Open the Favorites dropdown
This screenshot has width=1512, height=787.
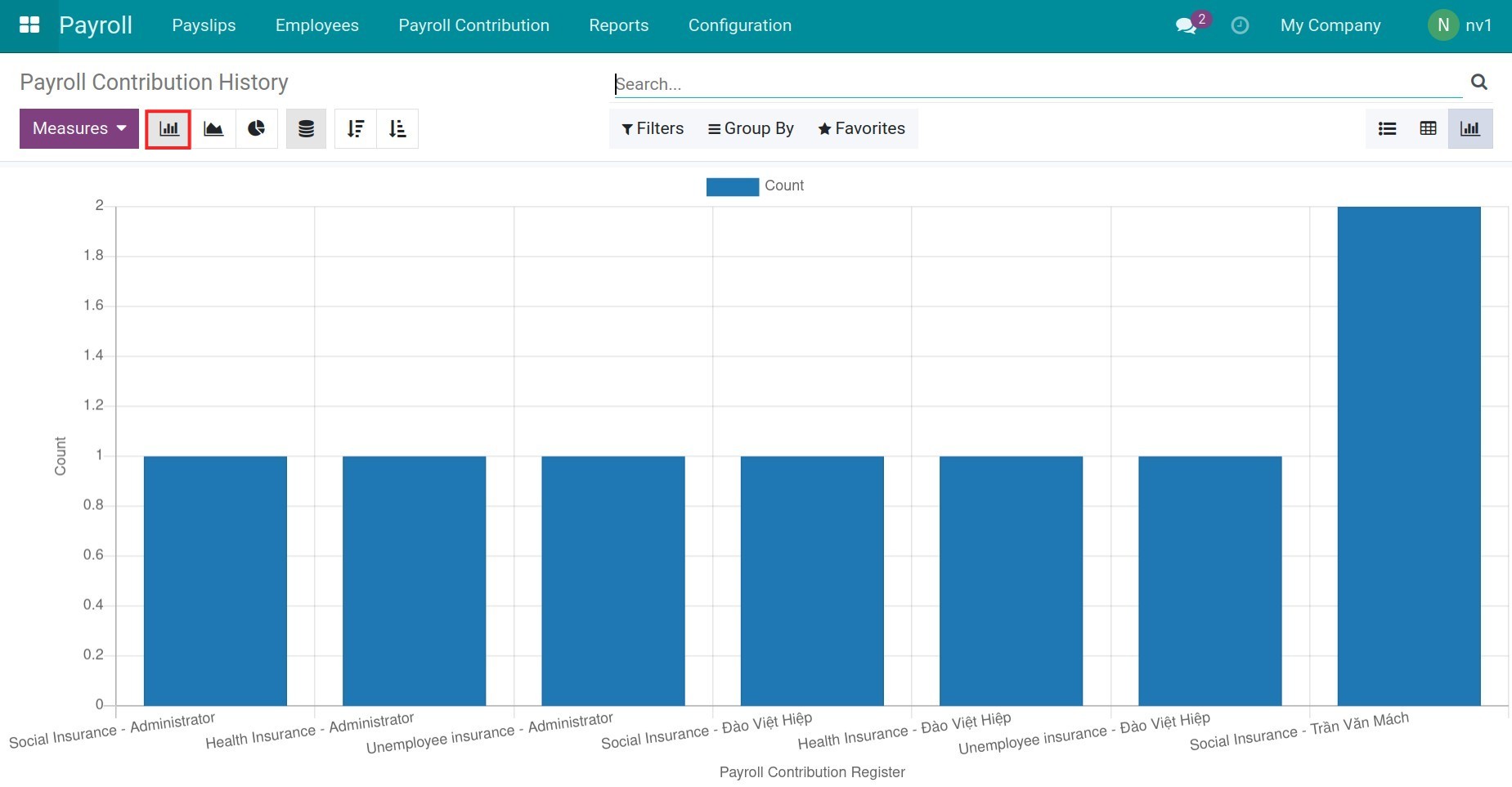click(860, 128)
